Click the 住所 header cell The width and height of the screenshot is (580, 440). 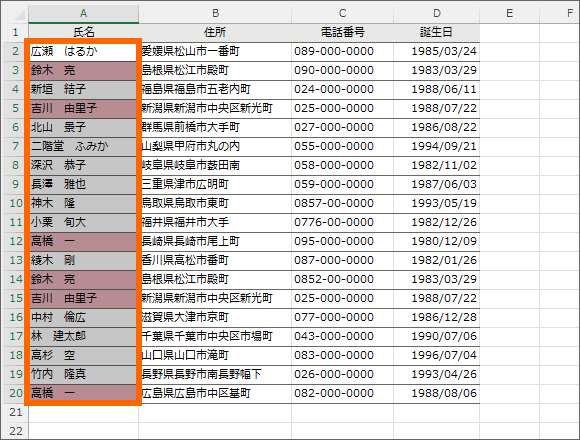[215, 32]
